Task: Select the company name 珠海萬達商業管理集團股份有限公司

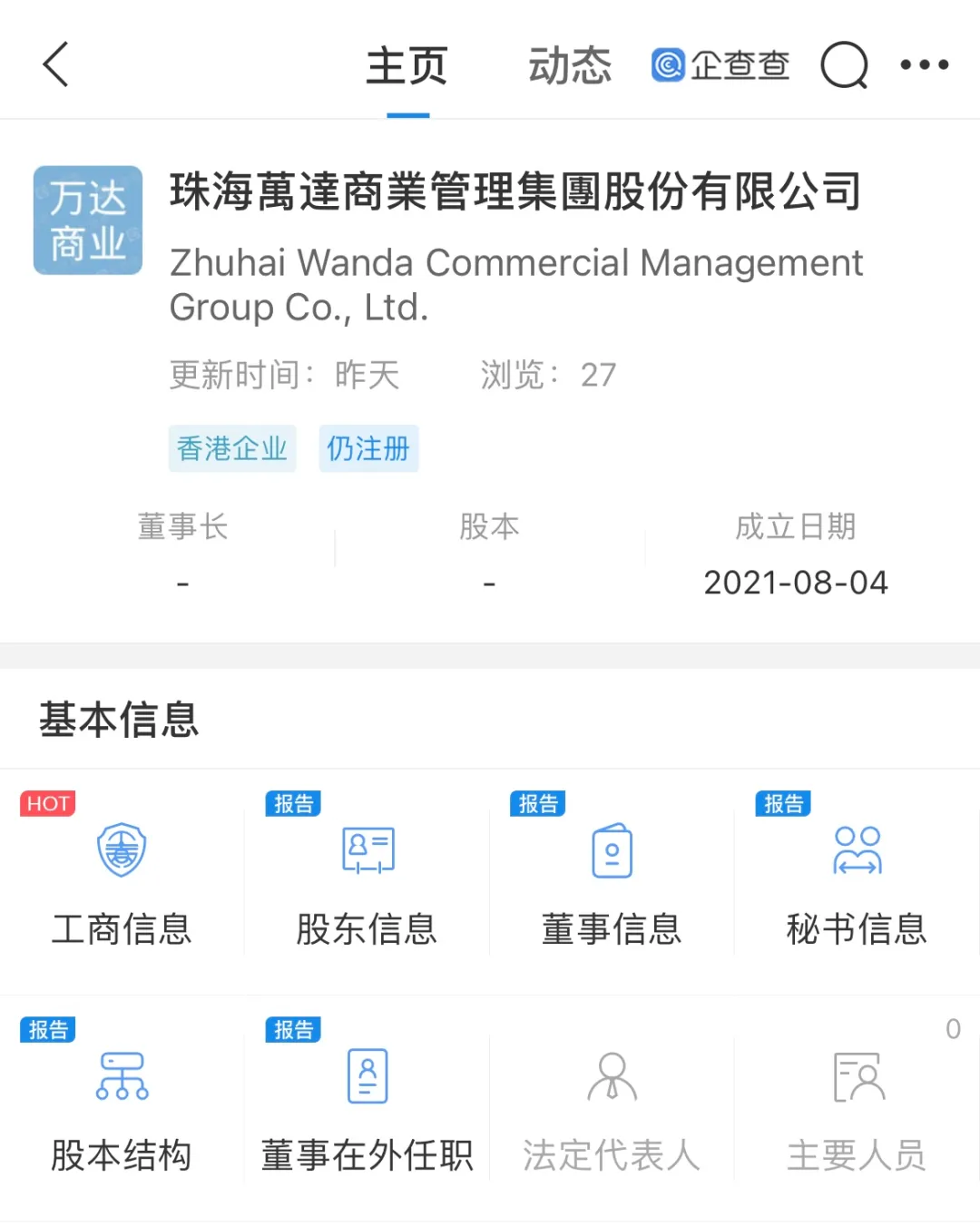Action: (x=515, y=191)
